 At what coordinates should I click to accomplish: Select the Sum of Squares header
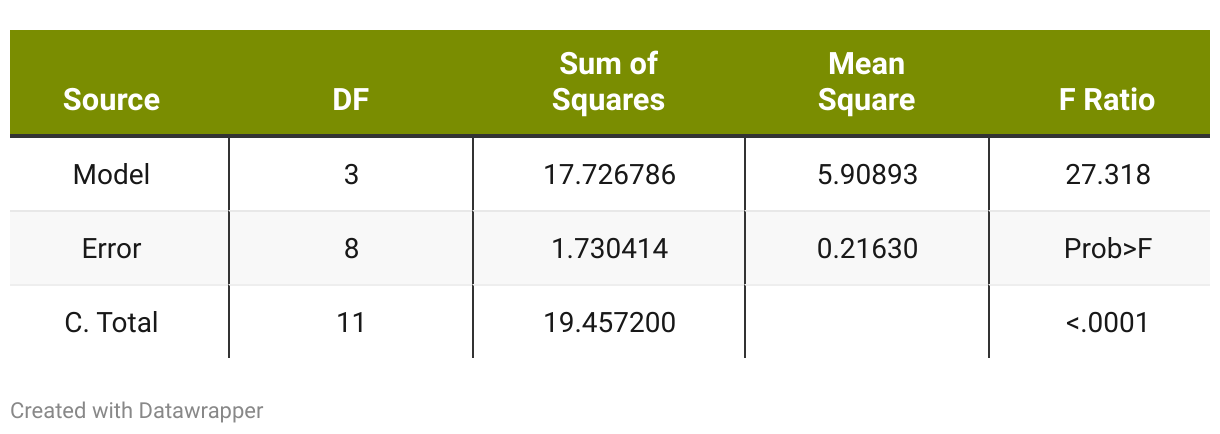(608, 82)
